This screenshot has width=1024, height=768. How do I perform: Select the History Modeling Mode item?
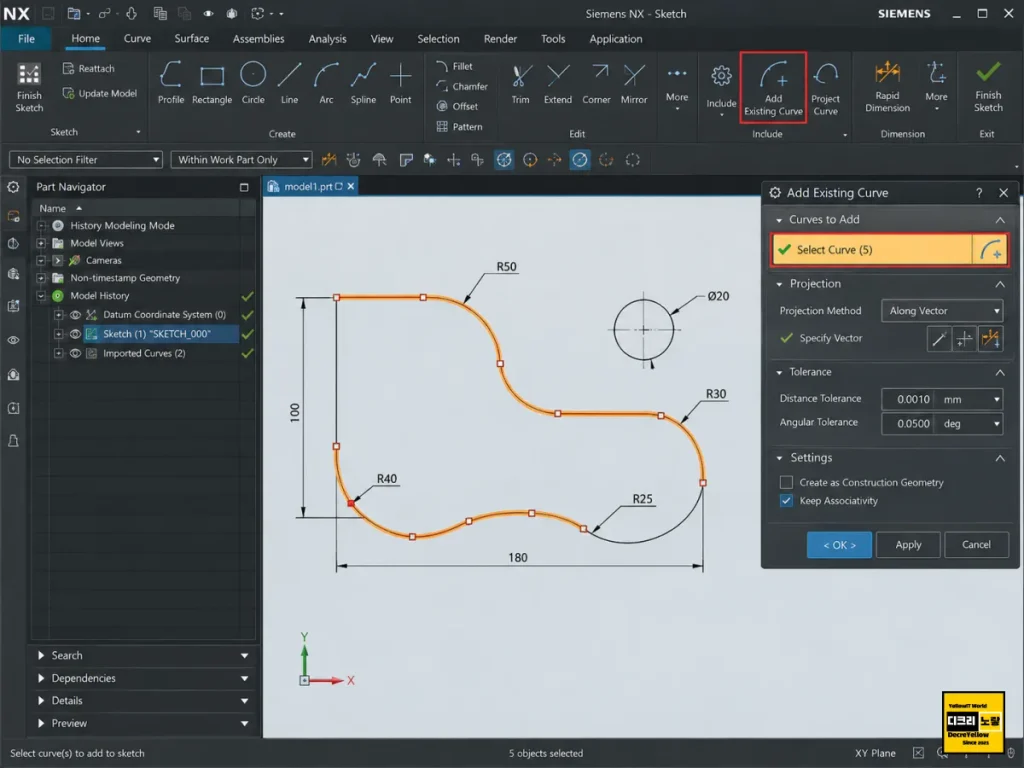click(122, 225)
